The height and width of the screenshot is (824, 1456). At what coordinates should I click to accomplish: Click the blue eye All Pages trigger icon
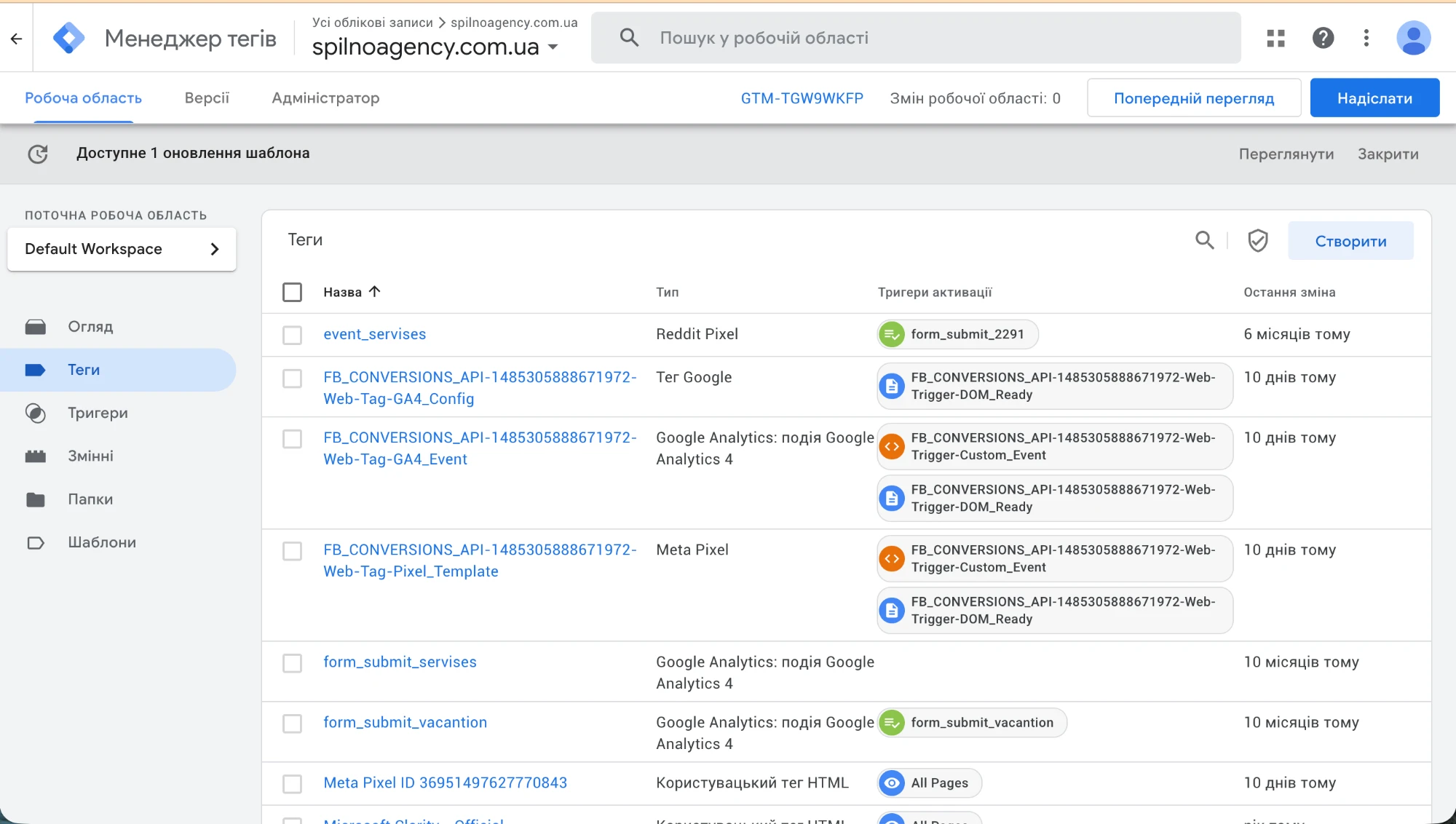tap(891, 783)
